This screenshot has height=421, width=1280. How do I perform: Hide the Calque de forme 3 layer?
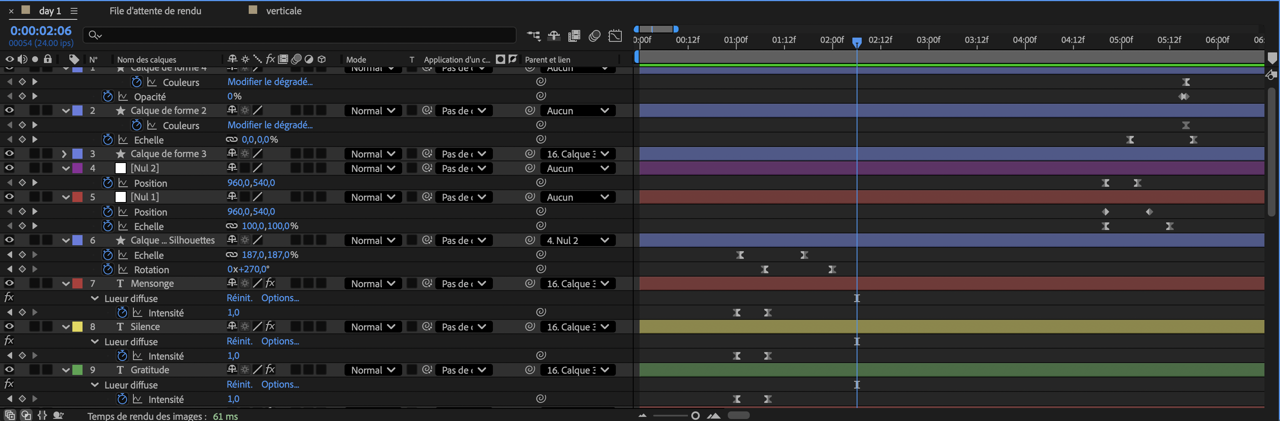pos(9,154)
